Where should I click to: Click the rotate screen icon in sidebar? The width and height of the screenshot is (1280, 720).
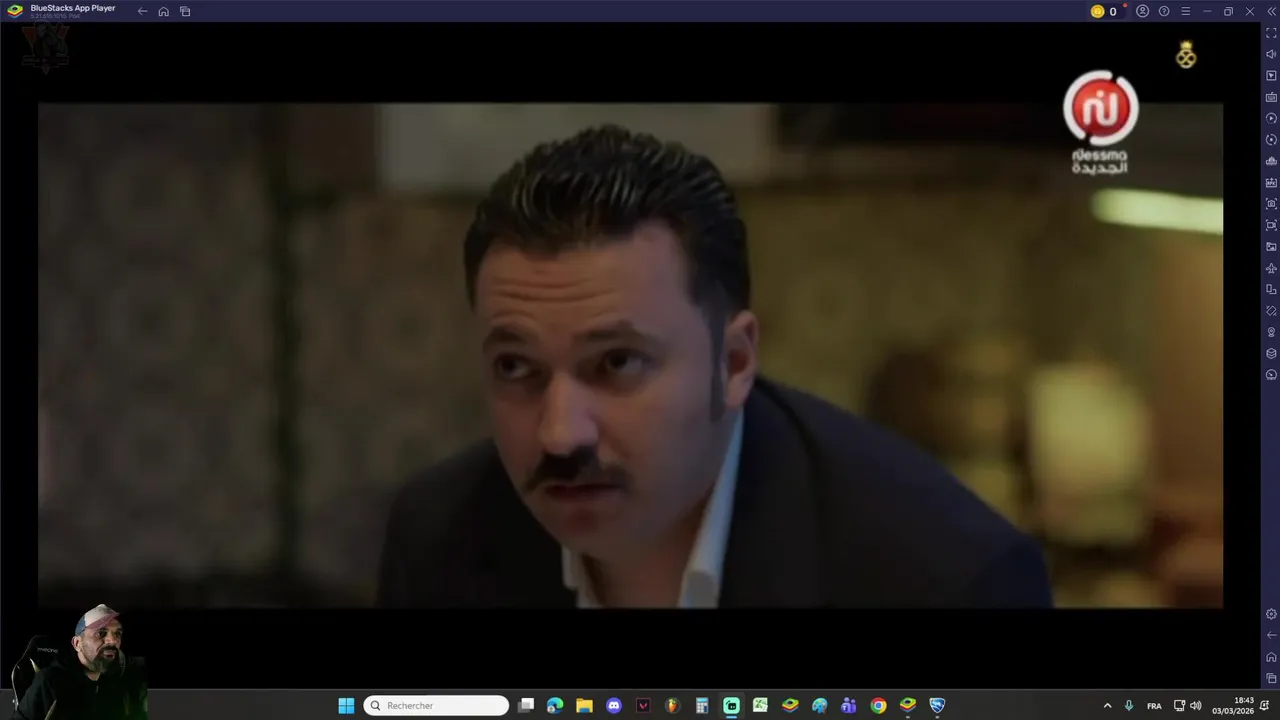pyautogui.click(x=1271, y=311)
